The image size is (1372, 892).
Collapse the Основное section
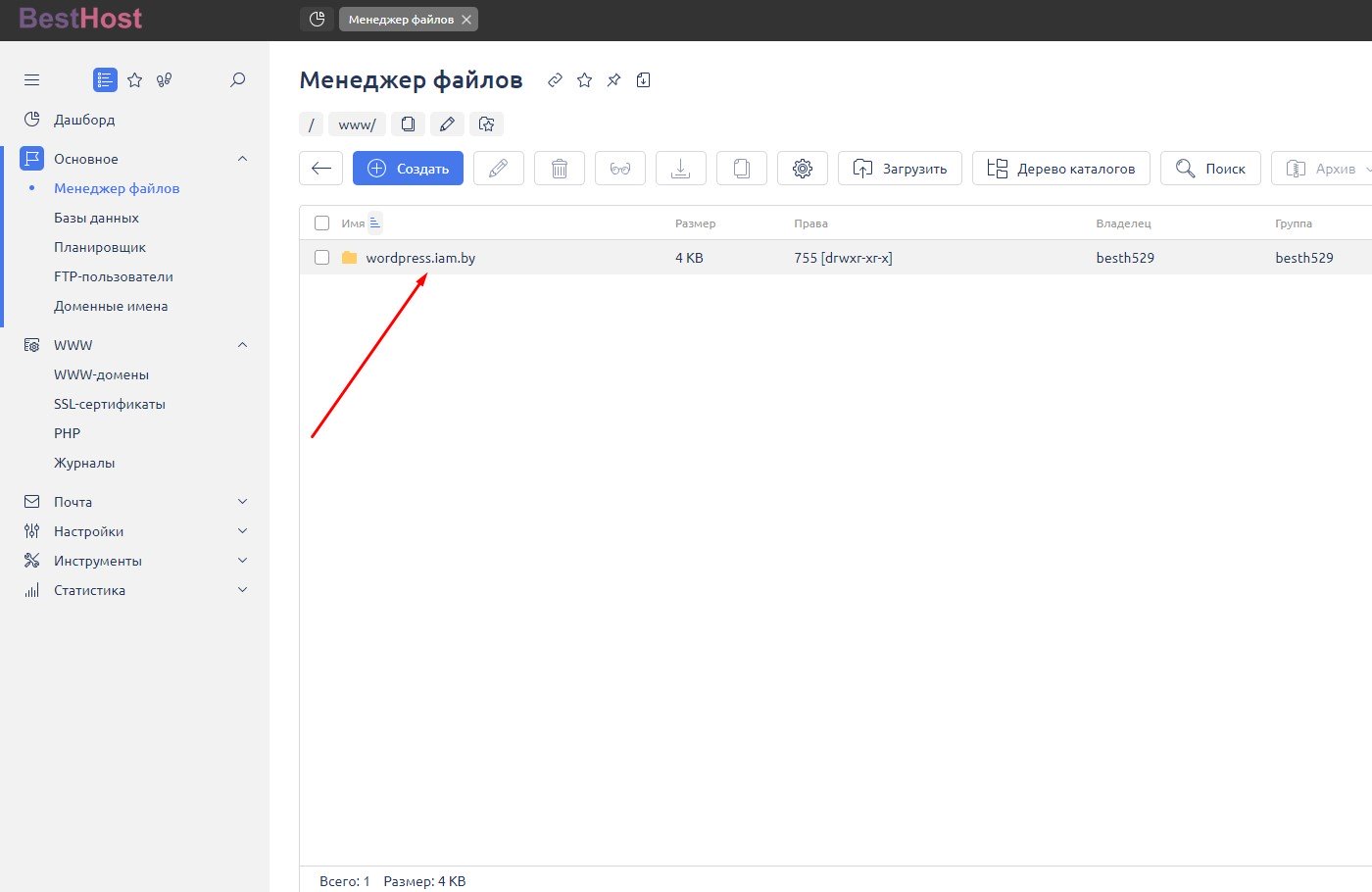pyautogui.click(x=243, y=159)
